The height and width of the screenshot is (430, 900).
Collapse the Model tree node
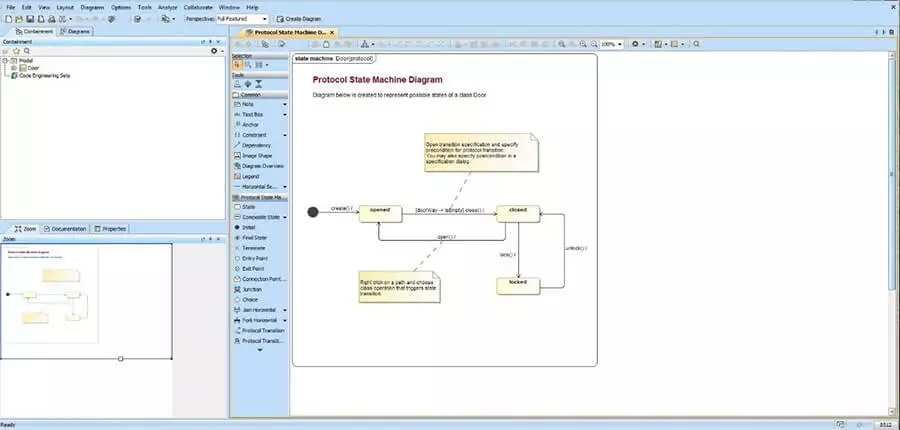pos(5,60)
